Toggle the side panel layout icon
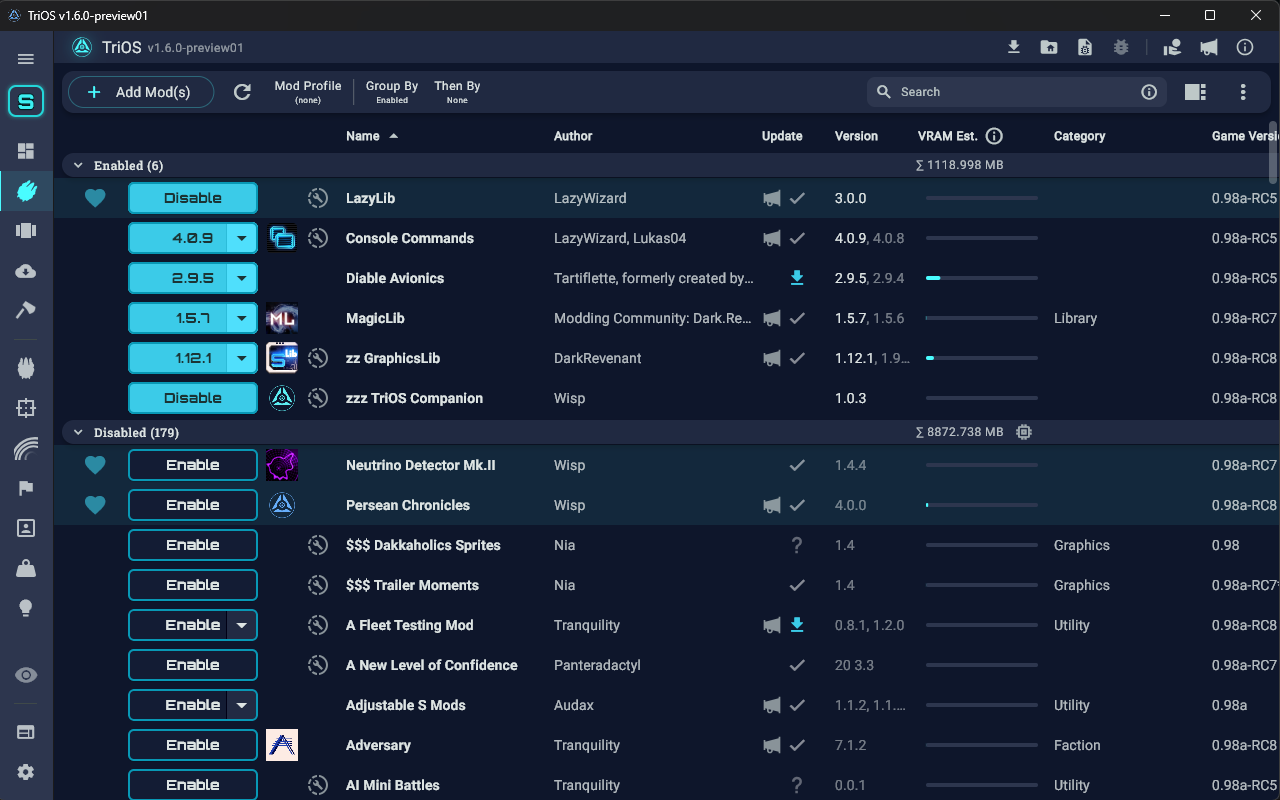Screen dimensions: 1280x800 coord(1195,92)
